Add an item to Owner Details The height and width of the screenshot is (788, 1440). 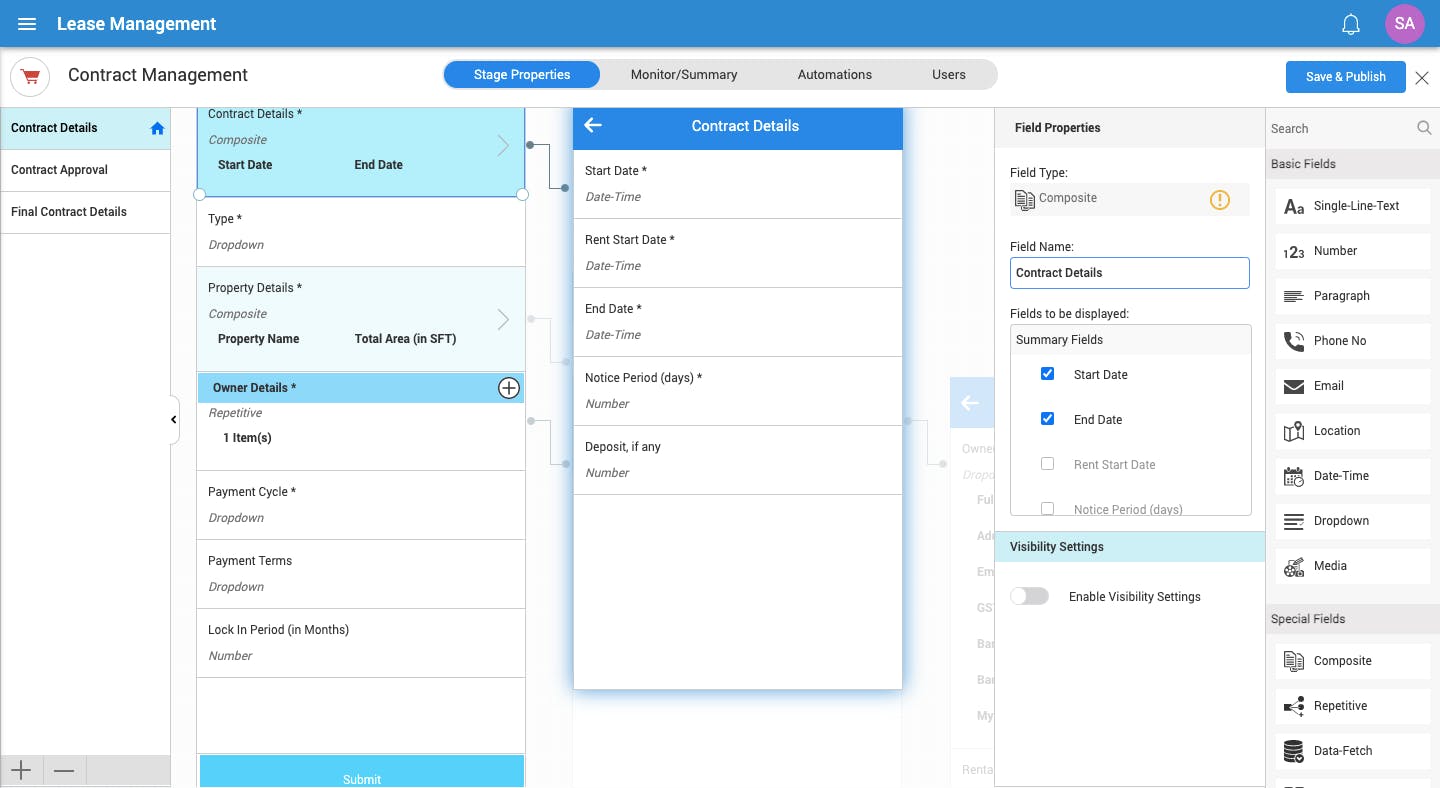click(x=509, y=388)
